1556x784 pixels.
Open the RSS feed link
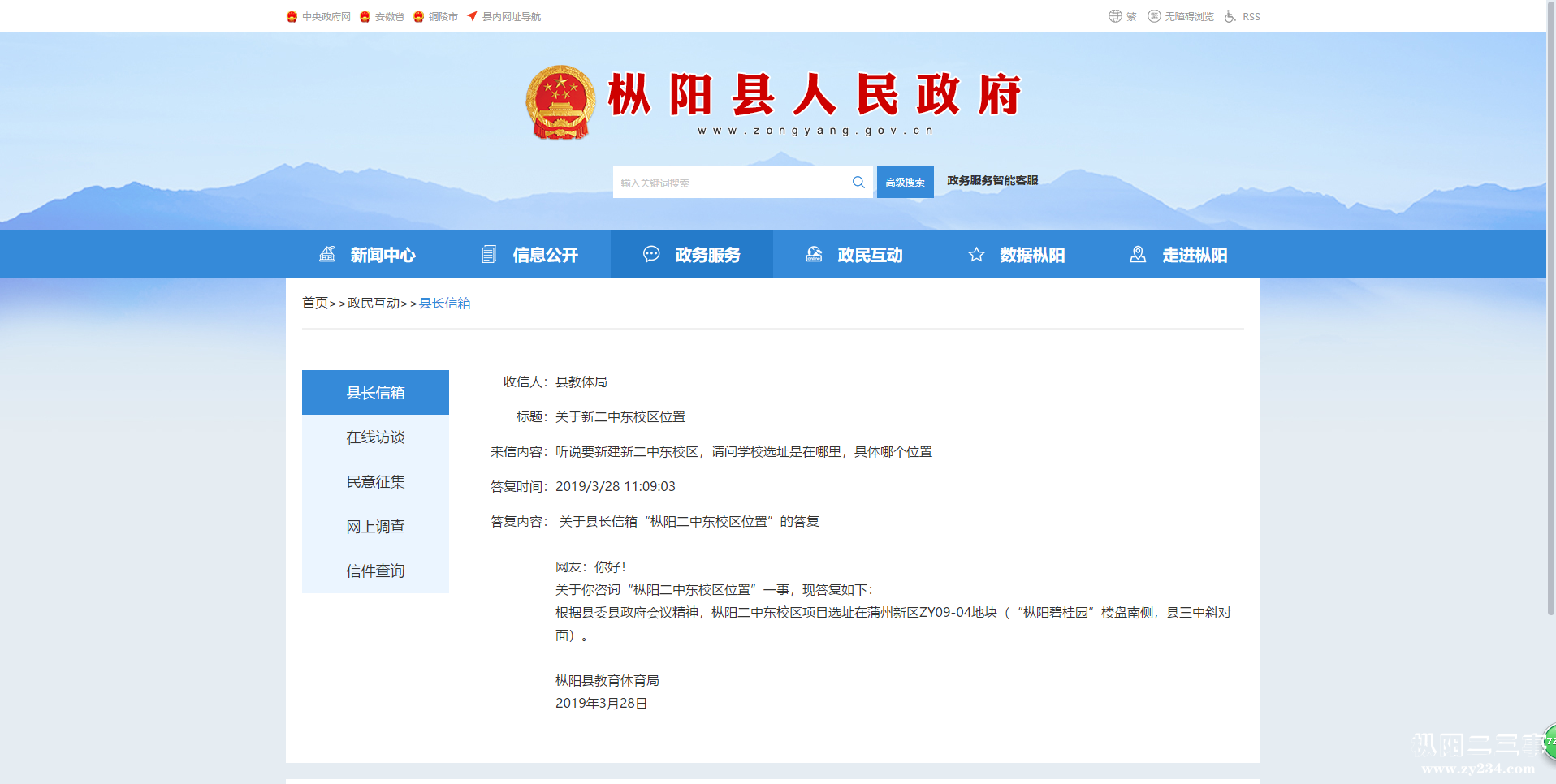1251,16
